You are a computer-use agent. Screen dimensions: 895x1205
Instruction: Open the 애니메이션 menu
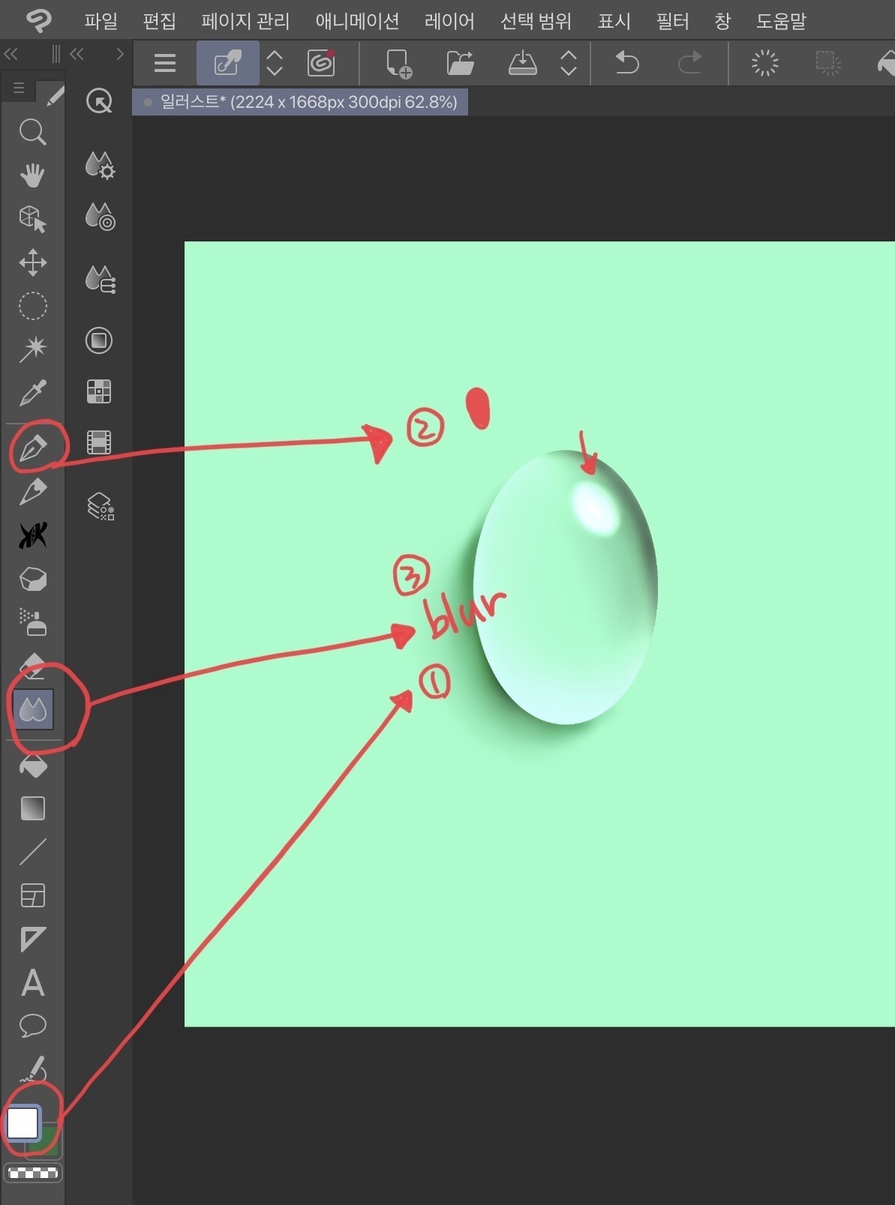point(357,21)
